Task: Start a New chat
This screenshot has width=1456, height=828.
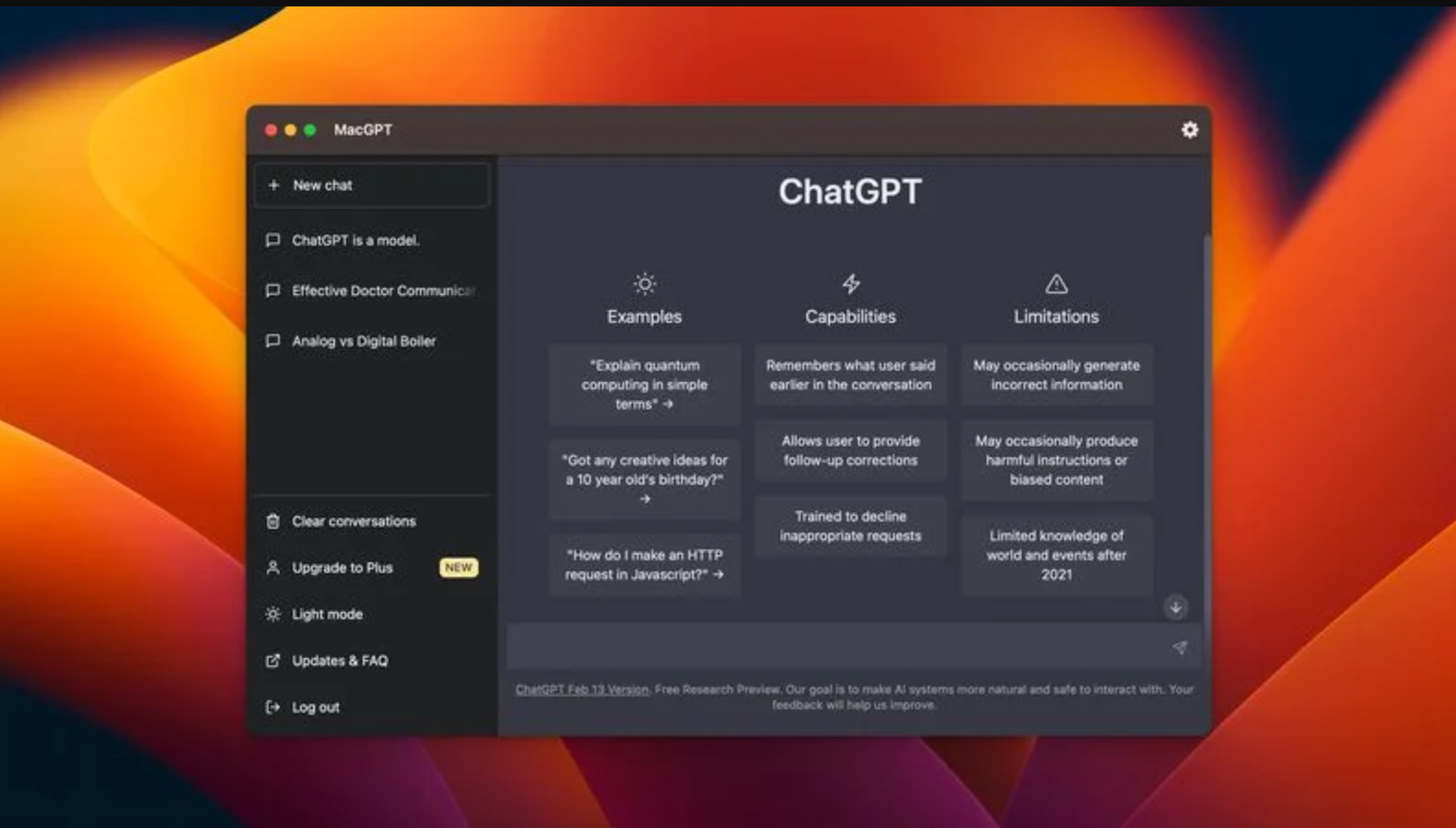Action: click(372, 185)
